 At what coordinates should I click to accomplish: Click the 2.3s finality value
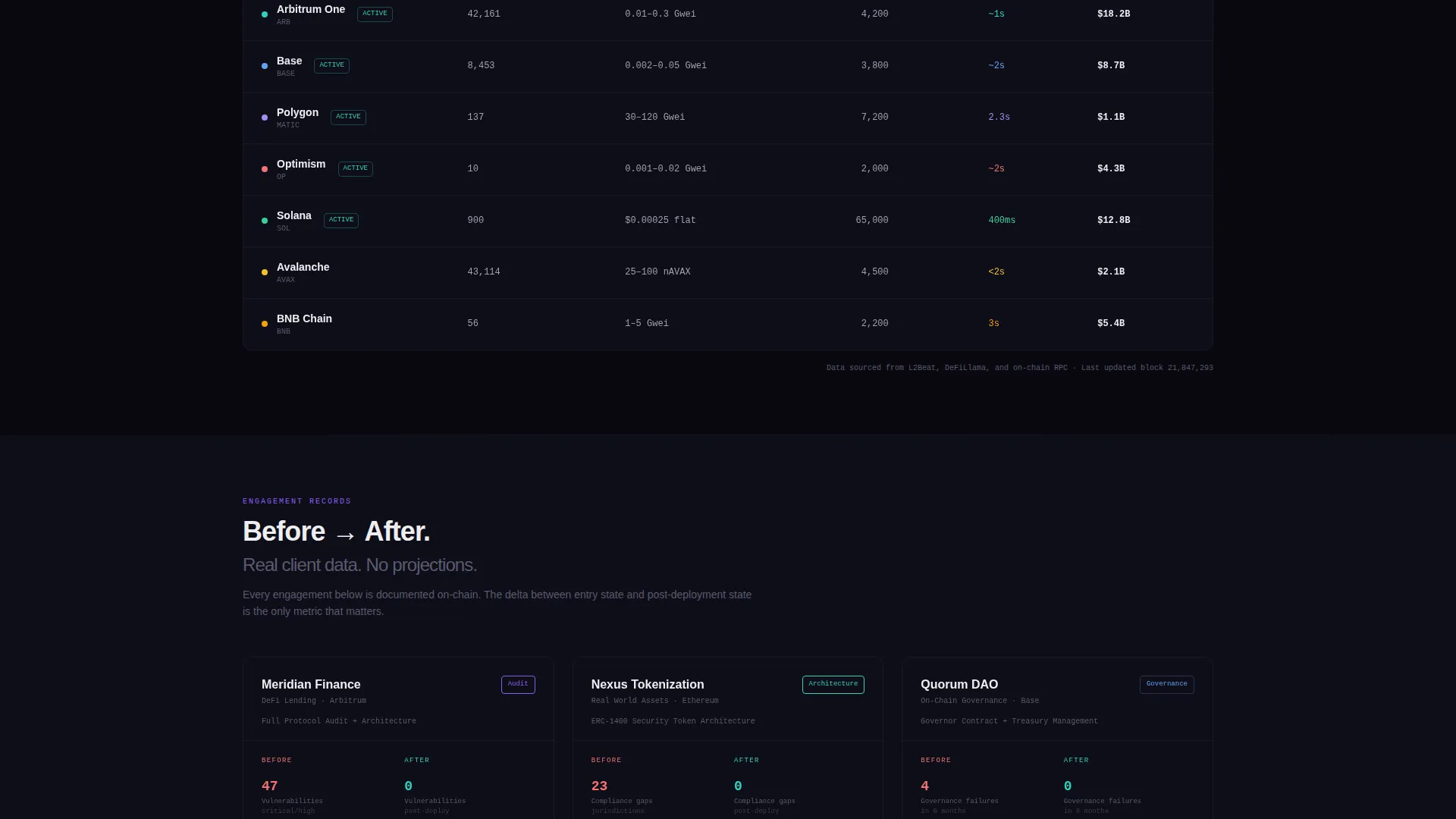coord(999,117)
